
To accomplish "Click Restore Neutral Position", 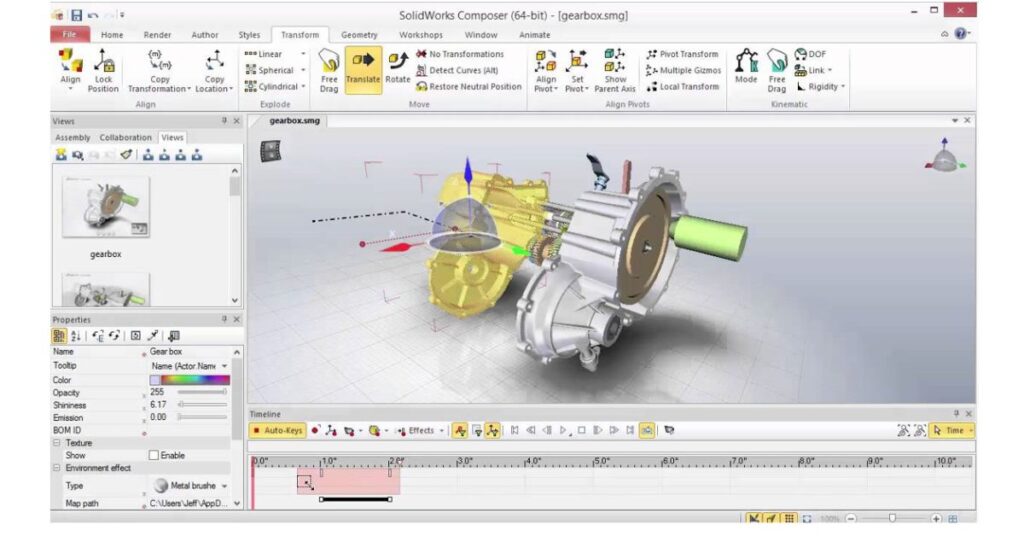I will point(469,86).
